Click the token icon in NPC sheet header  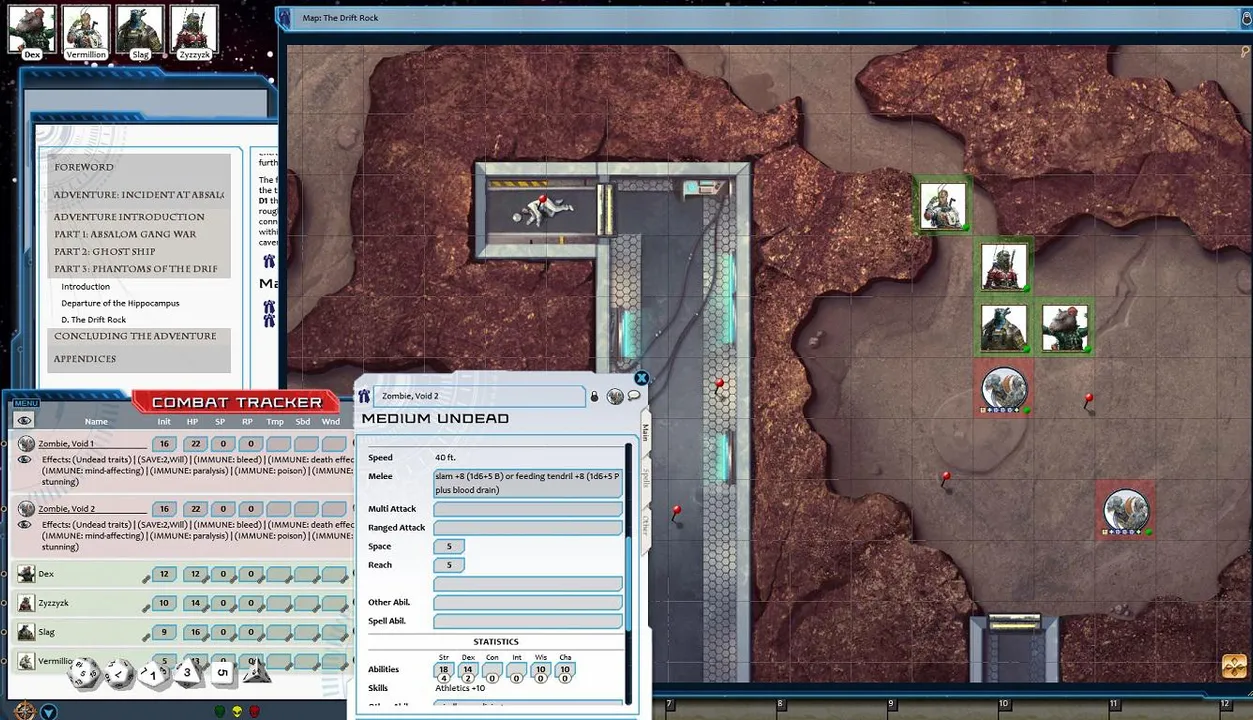point(615,397)
